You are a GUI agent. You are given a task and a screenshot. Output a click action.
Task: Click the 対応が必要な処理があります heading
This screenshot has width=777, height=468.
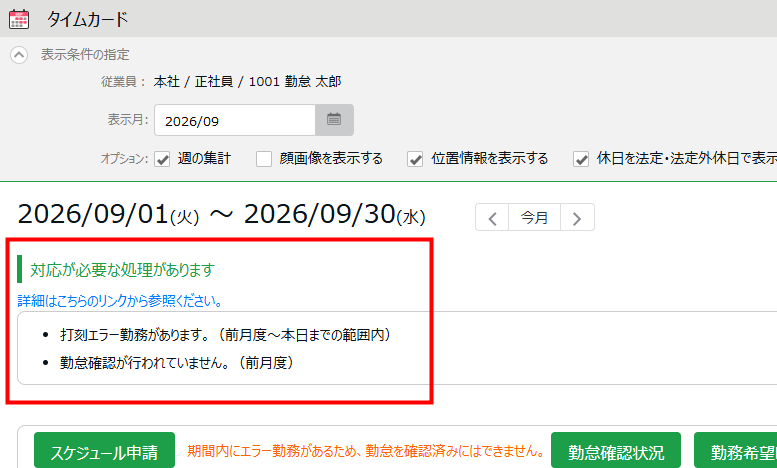tap(122, 270)
